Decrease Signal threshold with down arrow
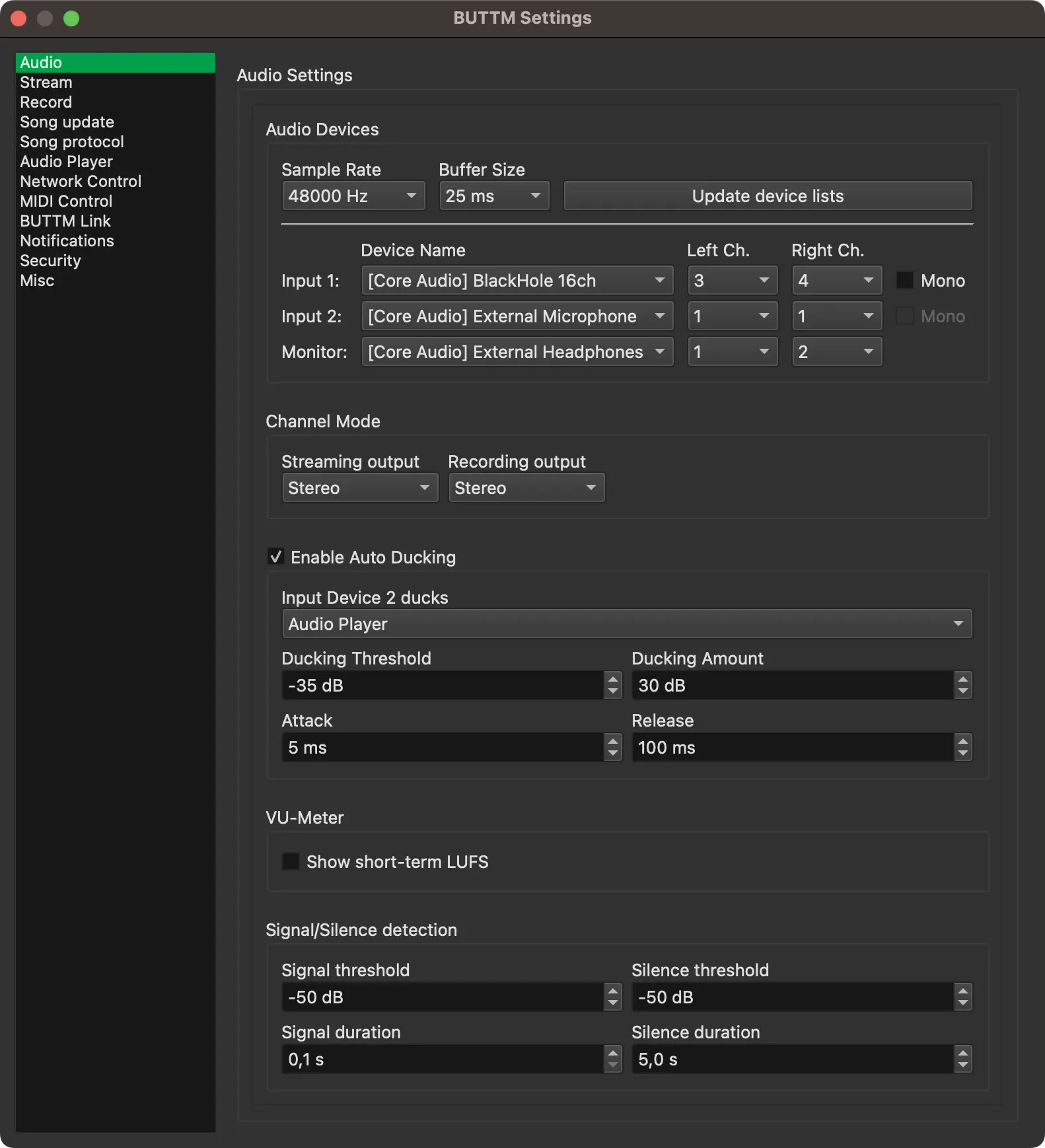This screenshot has height=1148, width=1045. click(x=613, y=1004)
